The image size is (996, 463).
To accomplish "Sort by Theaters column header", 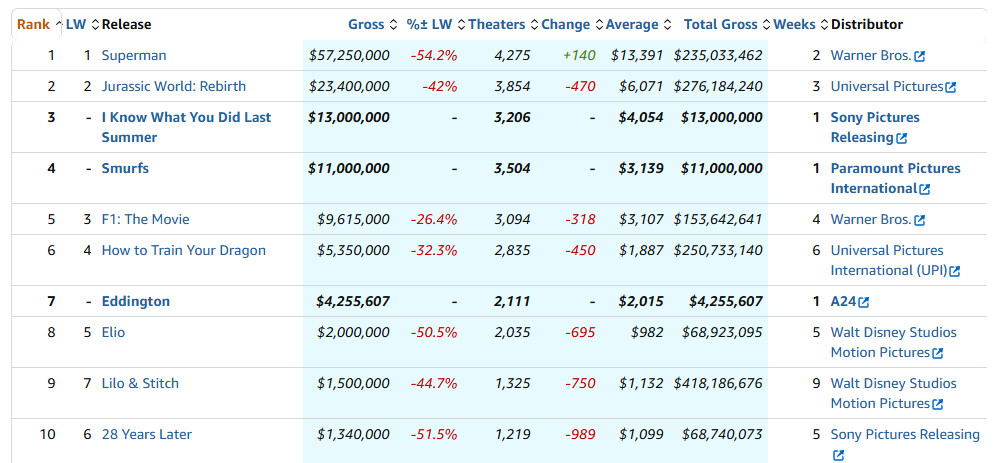I will pos(496,24).
